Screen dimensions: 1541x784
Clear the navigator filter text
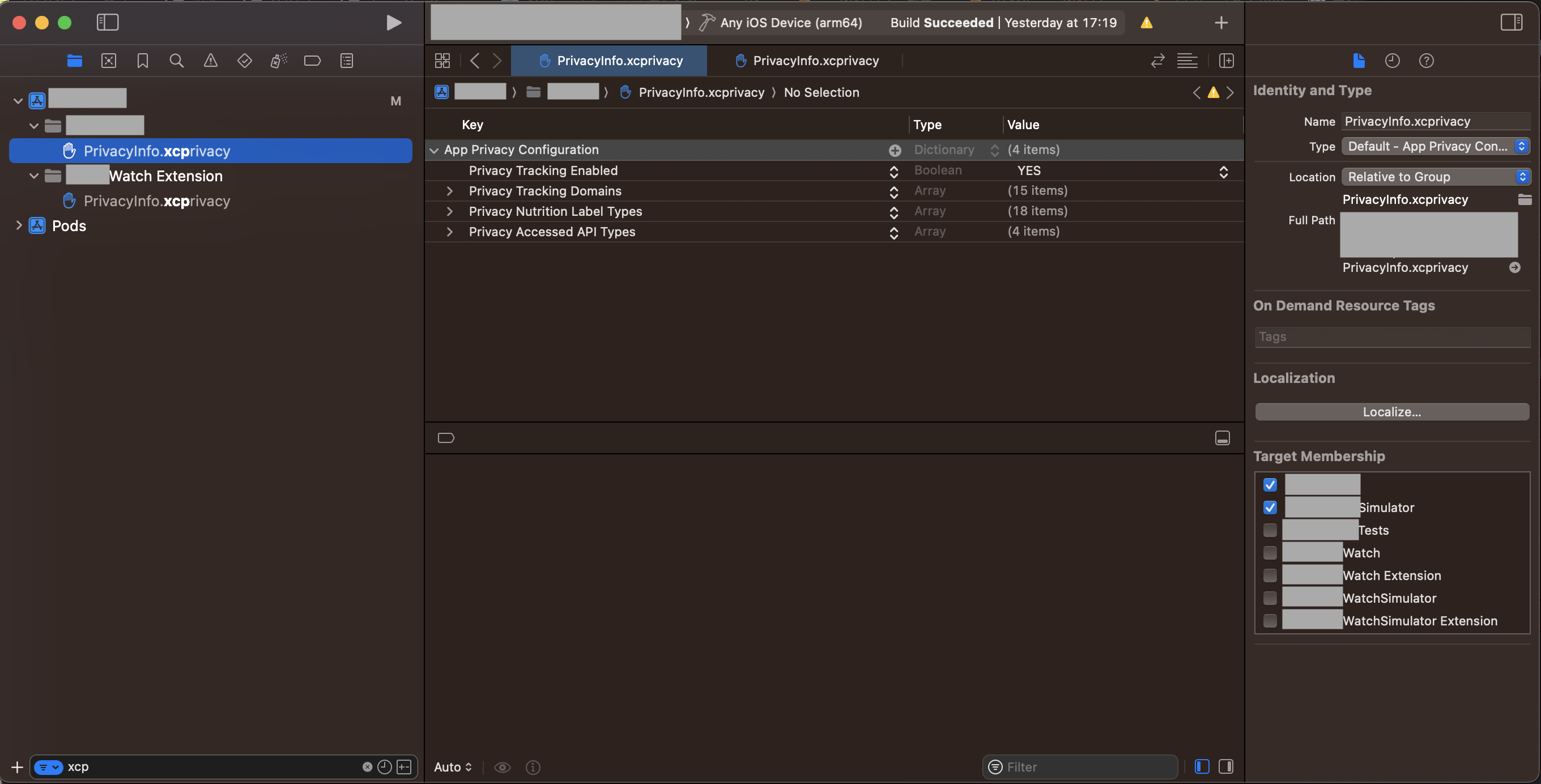click(x=367, y=766)
